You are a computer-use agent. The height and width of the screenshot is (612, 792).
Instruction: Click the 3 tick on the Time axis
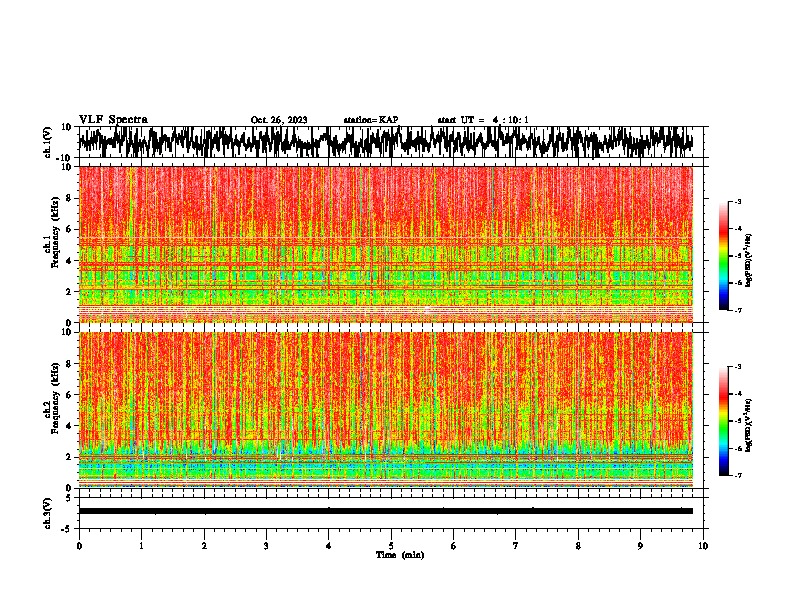click(266, 546)
